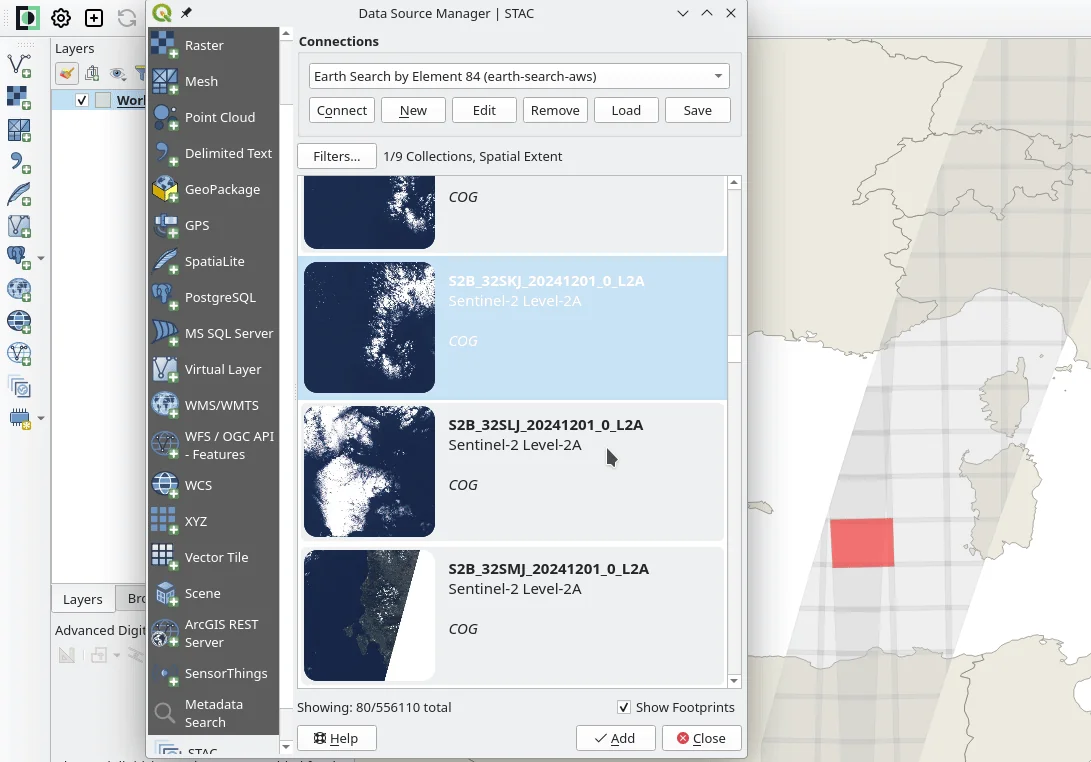
Task: Expand dropdown arrow beside PostGIS toolbar icon
Action: pos(41,259)
